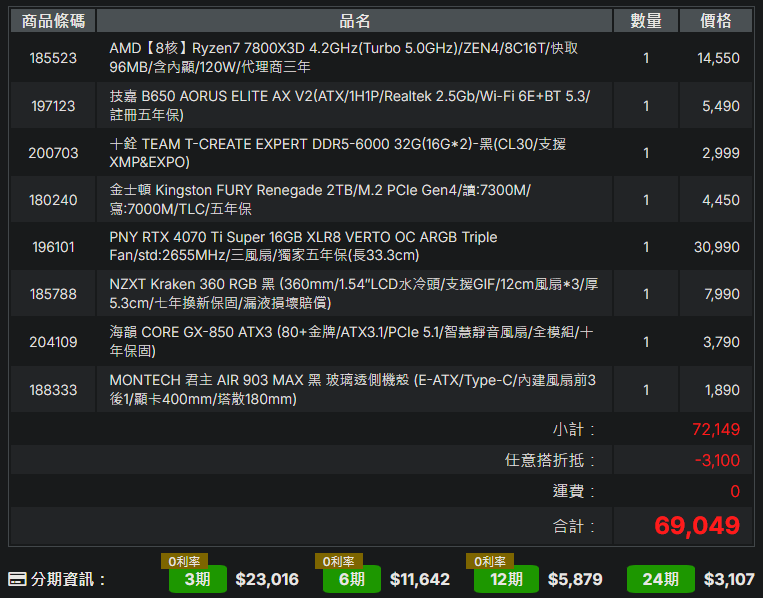Select product code 185788
The height and width of the screenshot is (598, 763).
[53, 294]
